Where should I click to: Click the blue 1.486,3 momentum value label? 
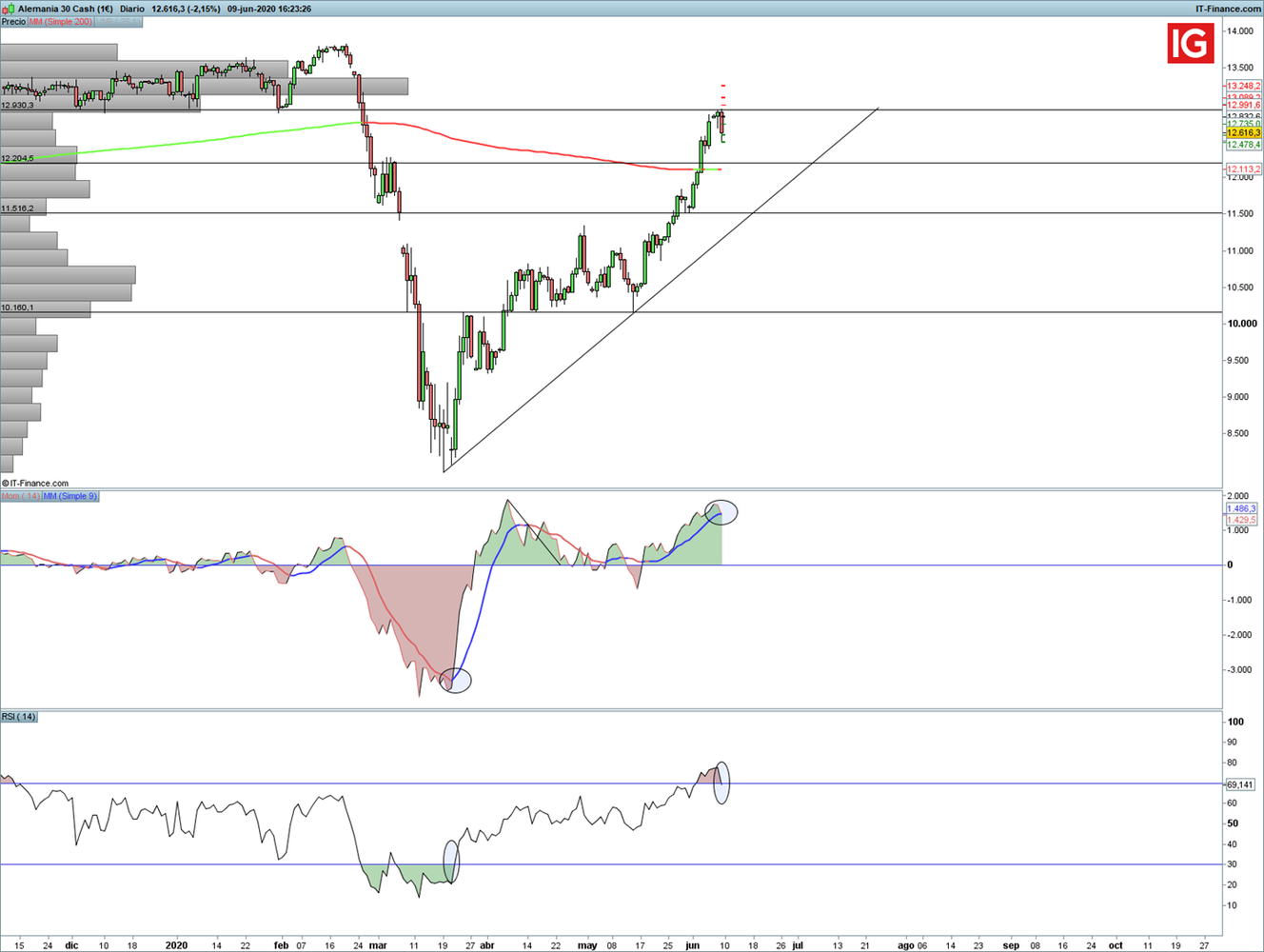1241,509
